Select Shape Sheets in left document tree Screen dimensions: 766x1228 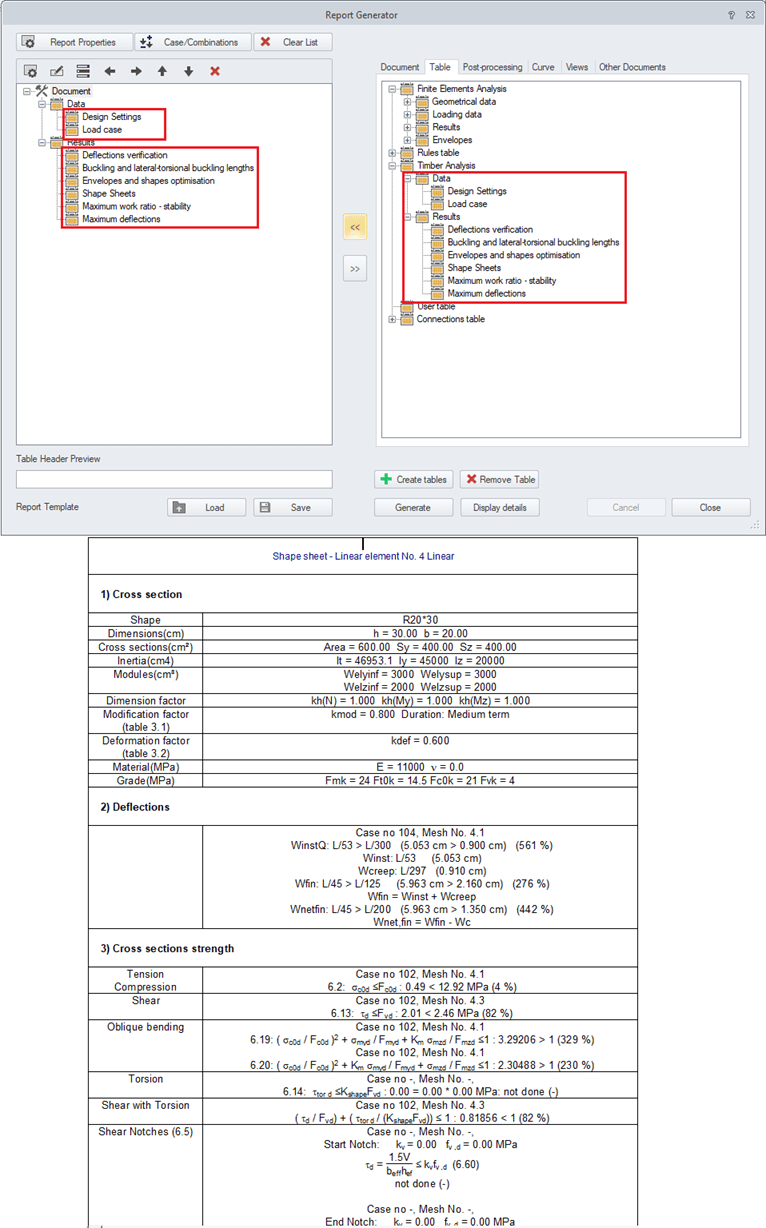[109, 194]
